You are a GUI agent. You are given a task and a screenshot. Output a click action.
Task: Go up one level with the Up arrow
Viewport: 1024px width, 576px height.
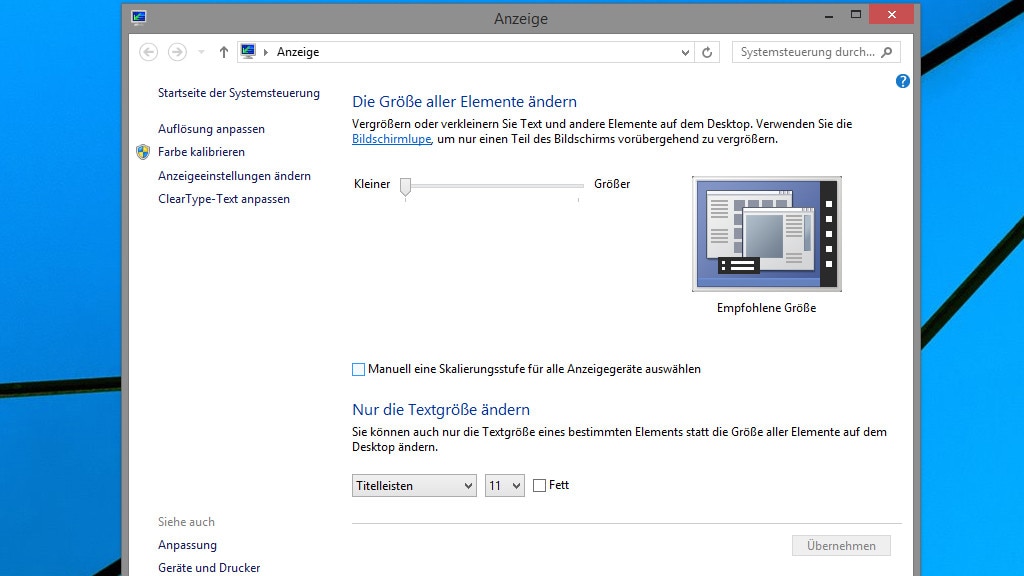point(224,52)
